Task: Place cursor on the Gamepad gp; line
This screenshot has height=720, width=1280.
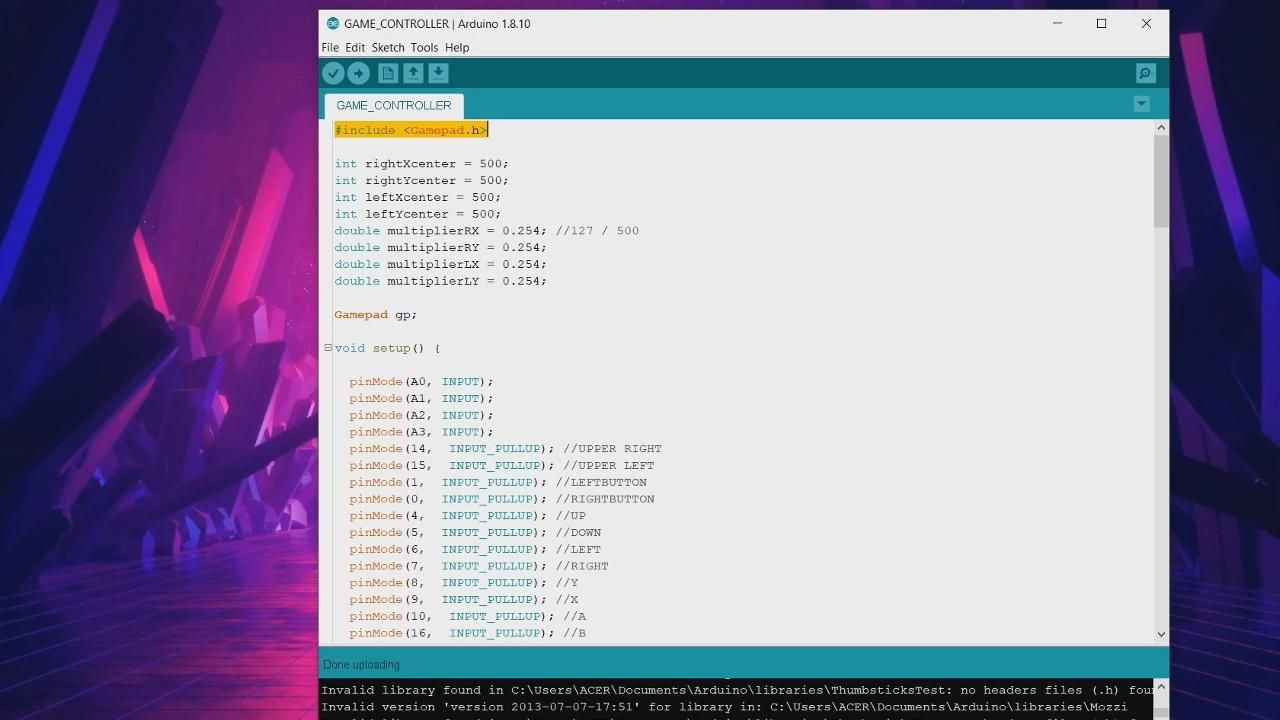Action: [x=375, y=314]
